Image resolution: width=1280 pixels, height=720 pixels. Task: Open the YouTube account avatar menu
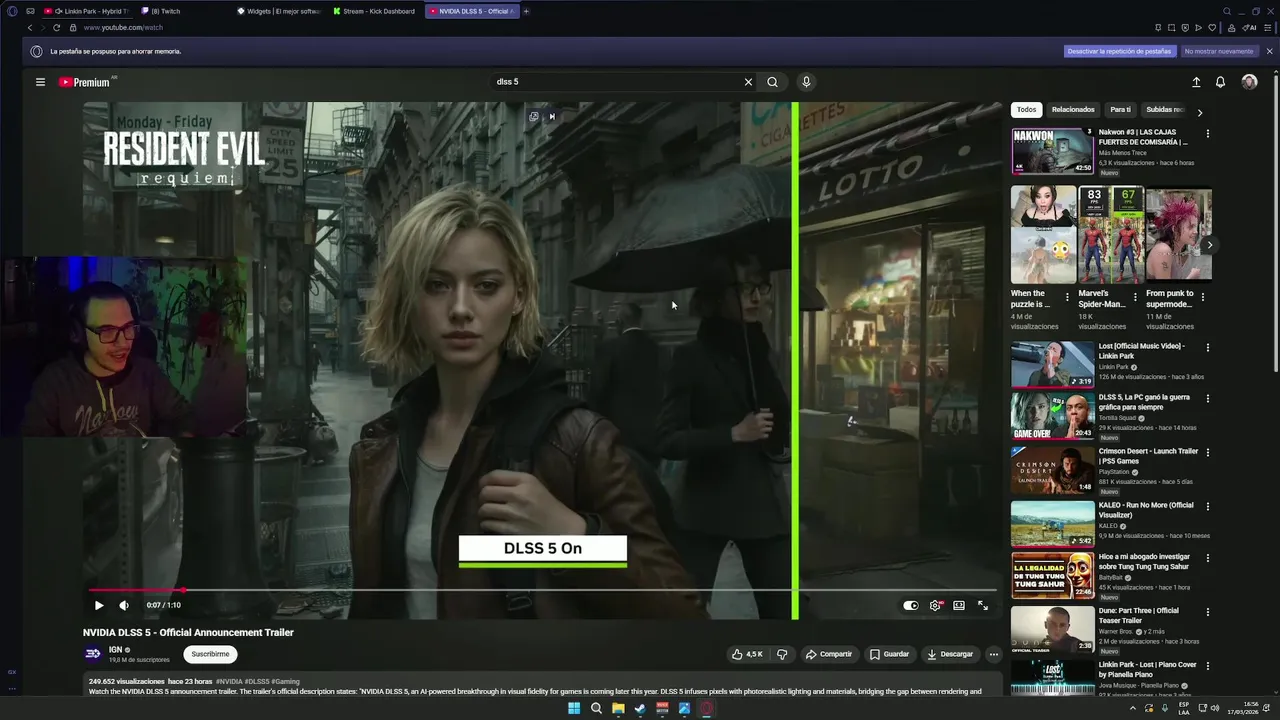pyautogui.click(x=1249, y=82)
